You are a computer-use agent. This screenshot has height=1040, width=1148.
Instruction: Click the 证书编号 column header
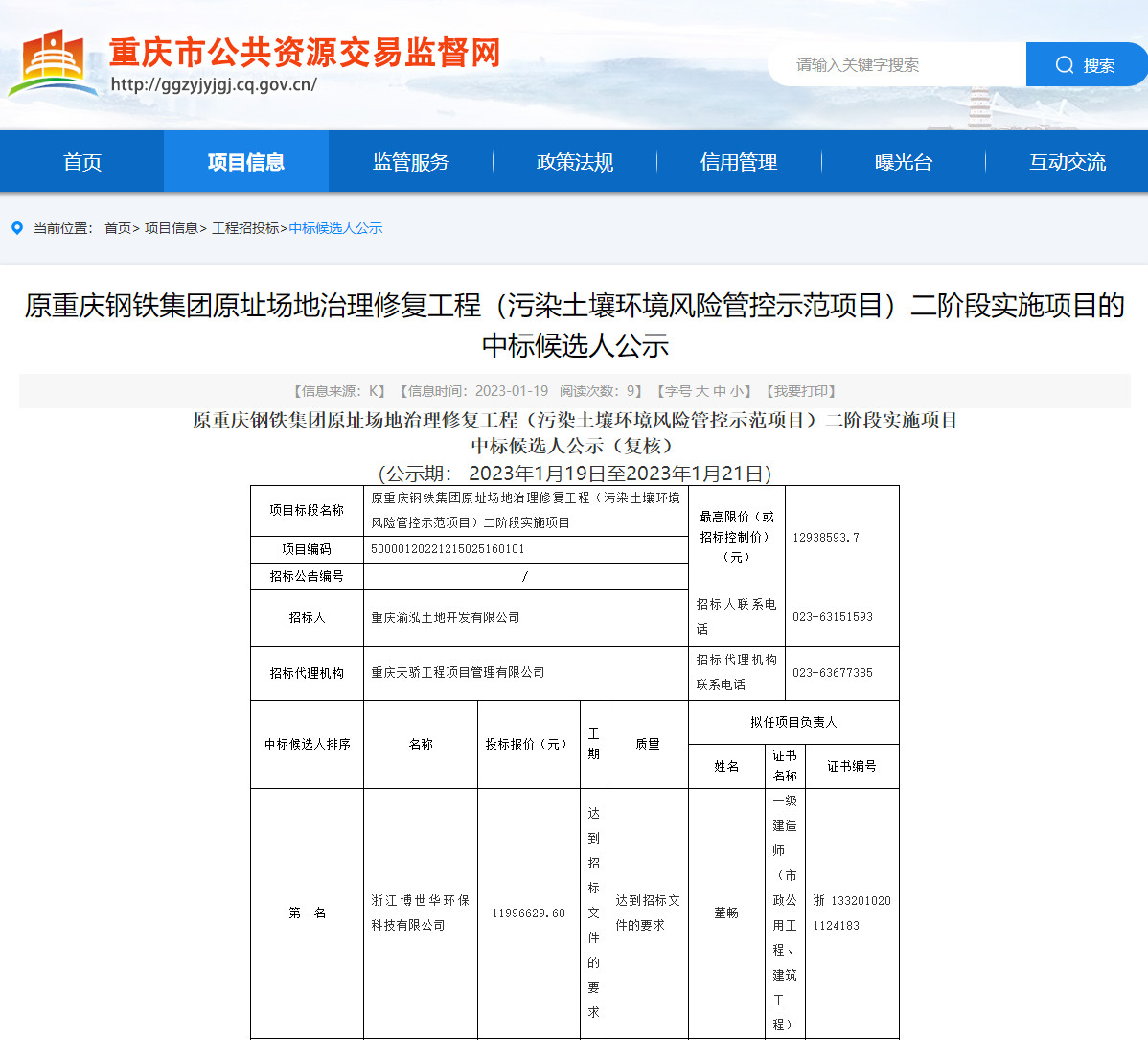[852, 767]
